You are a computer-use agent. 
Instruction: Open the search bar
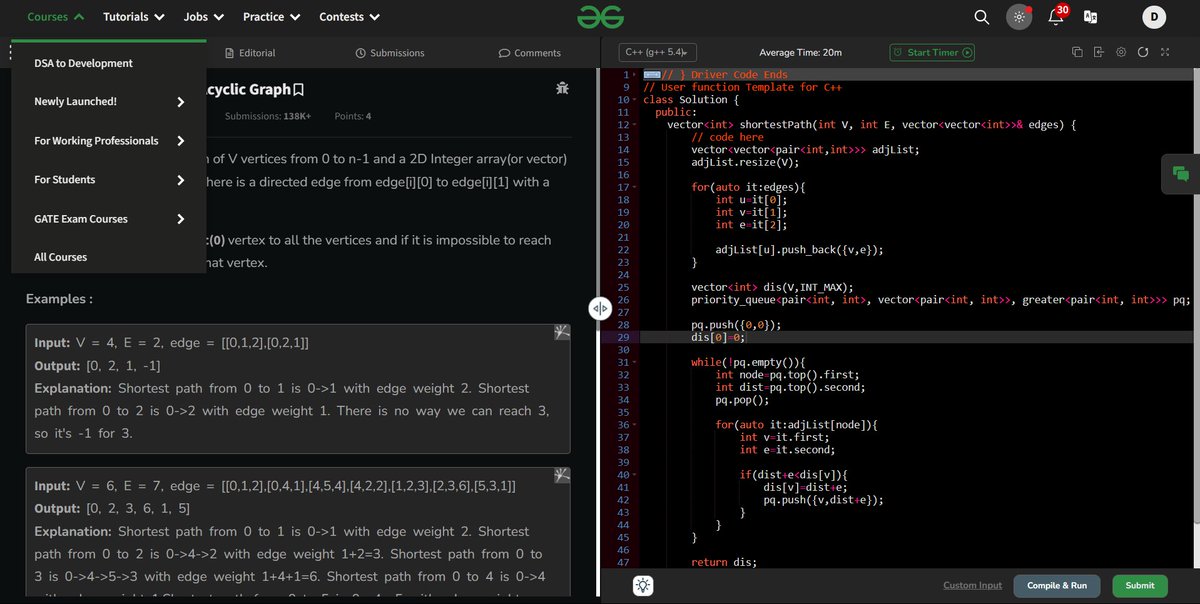(981, 16)
